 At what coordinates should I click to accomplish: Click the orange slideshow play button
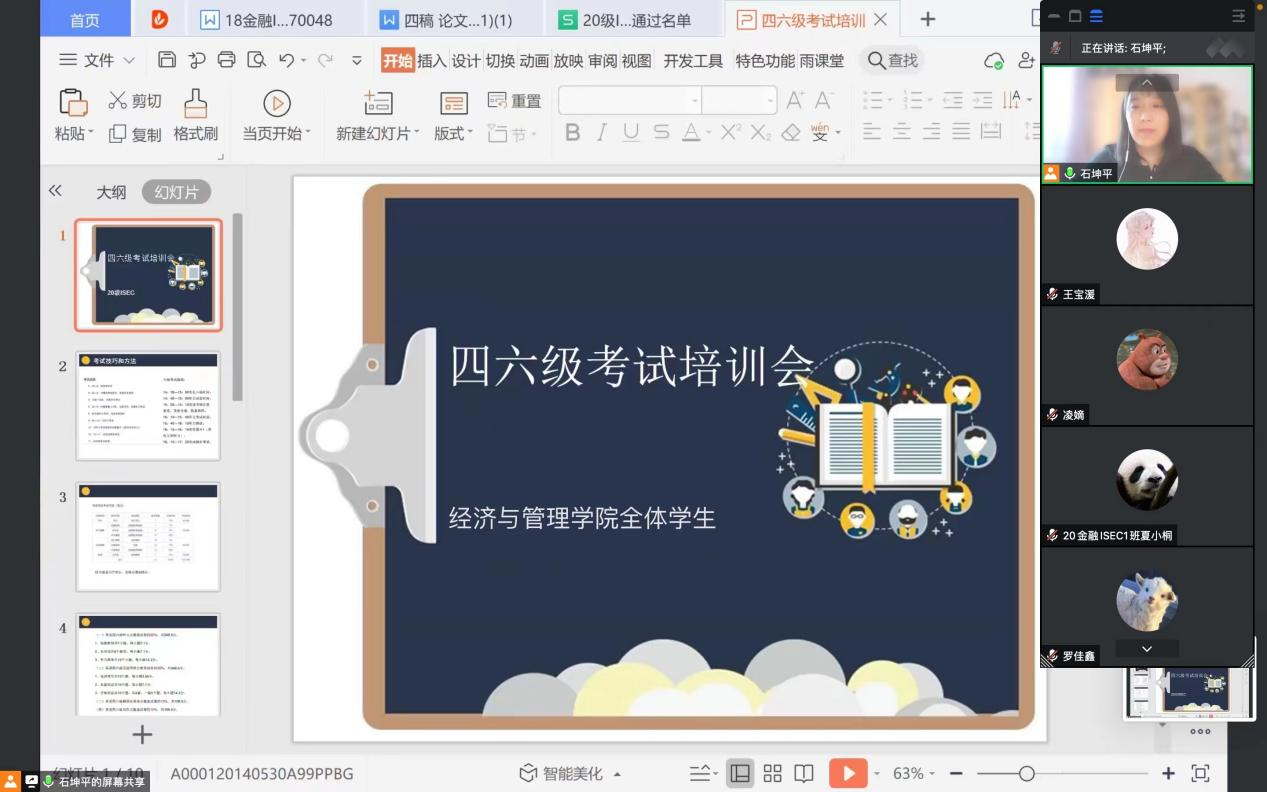click(848, 773)
